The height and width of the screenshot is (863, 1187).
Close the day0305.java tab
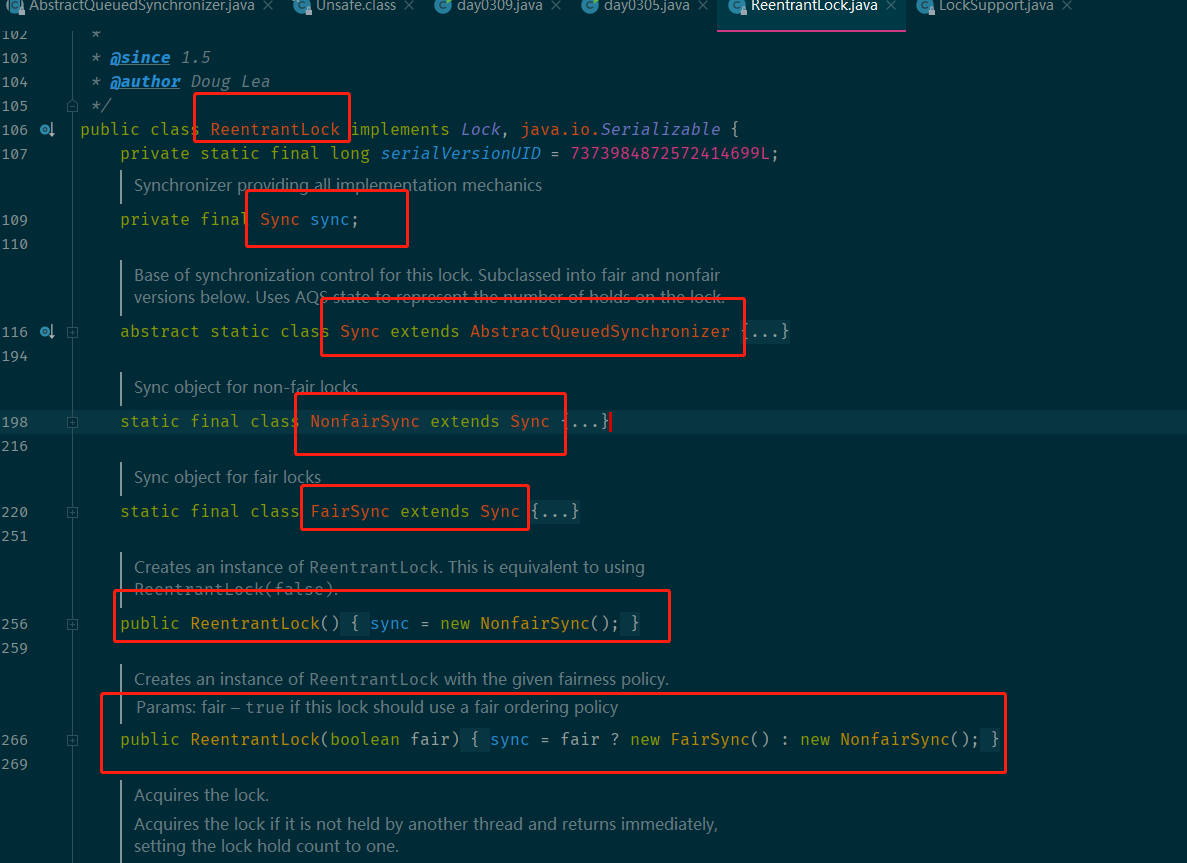(703, 6)
